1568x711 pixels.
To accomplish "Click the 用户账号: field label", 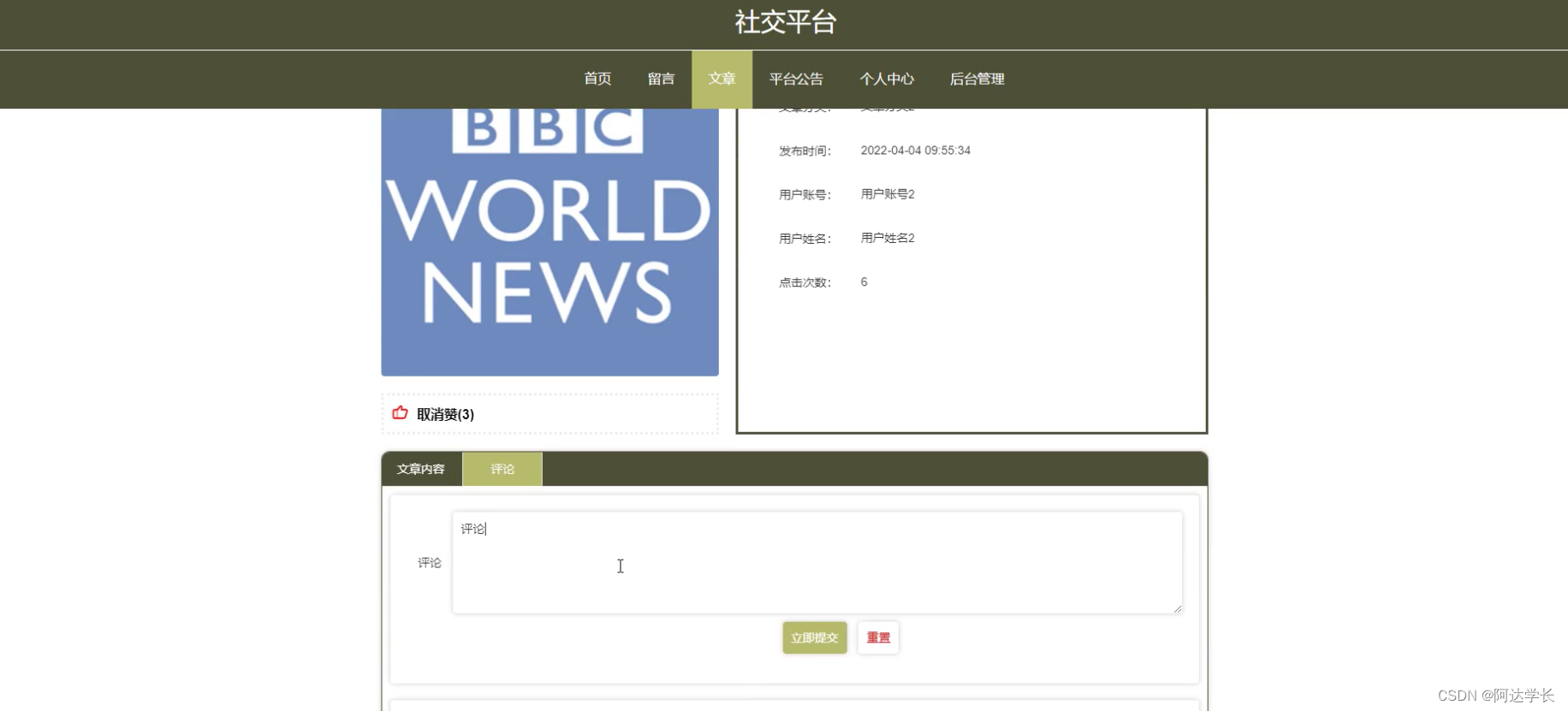I will [x=805, y=195].
